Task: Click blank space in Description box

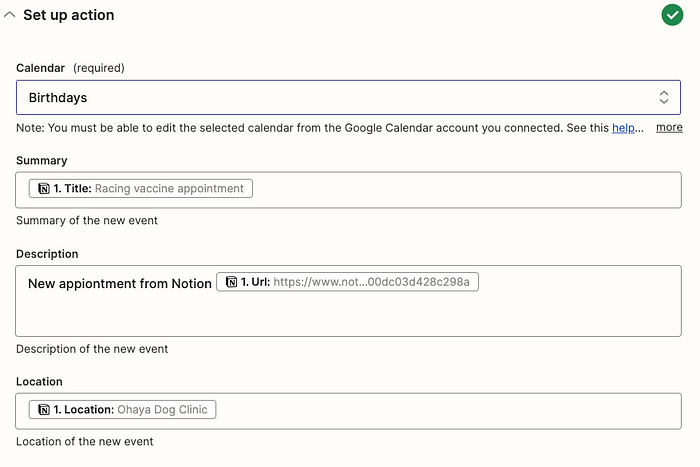Action: click(x=348, y=315)
